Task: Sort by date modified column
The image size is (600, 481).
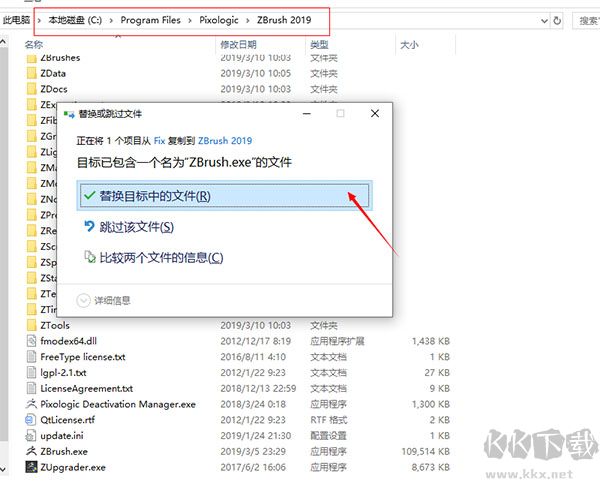Action: tap(238, 45)
